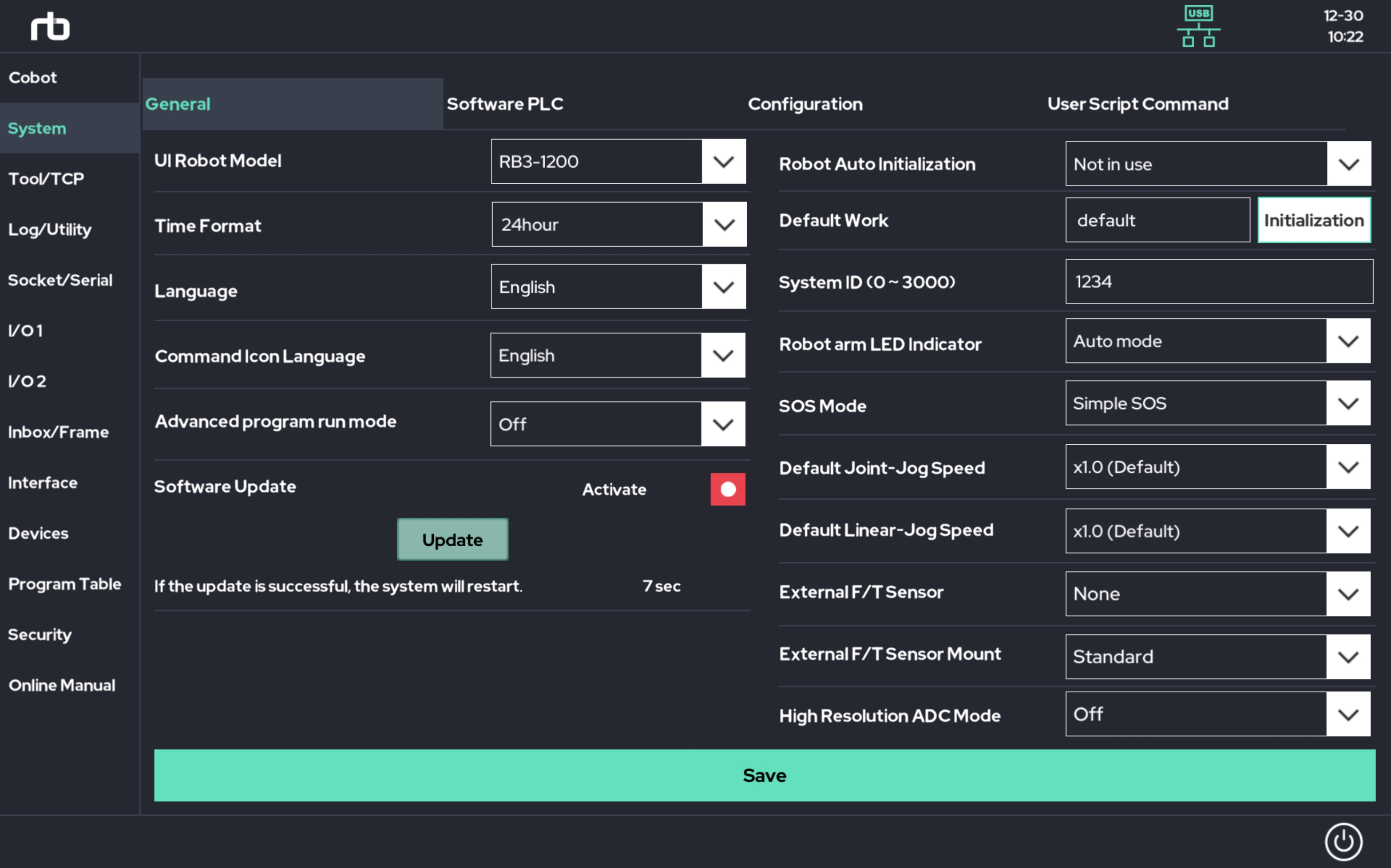Select Tool/TCP in the sidebar
This screenshot has width=1391, height=868.
pyautogui.click(x=46, y=178)
